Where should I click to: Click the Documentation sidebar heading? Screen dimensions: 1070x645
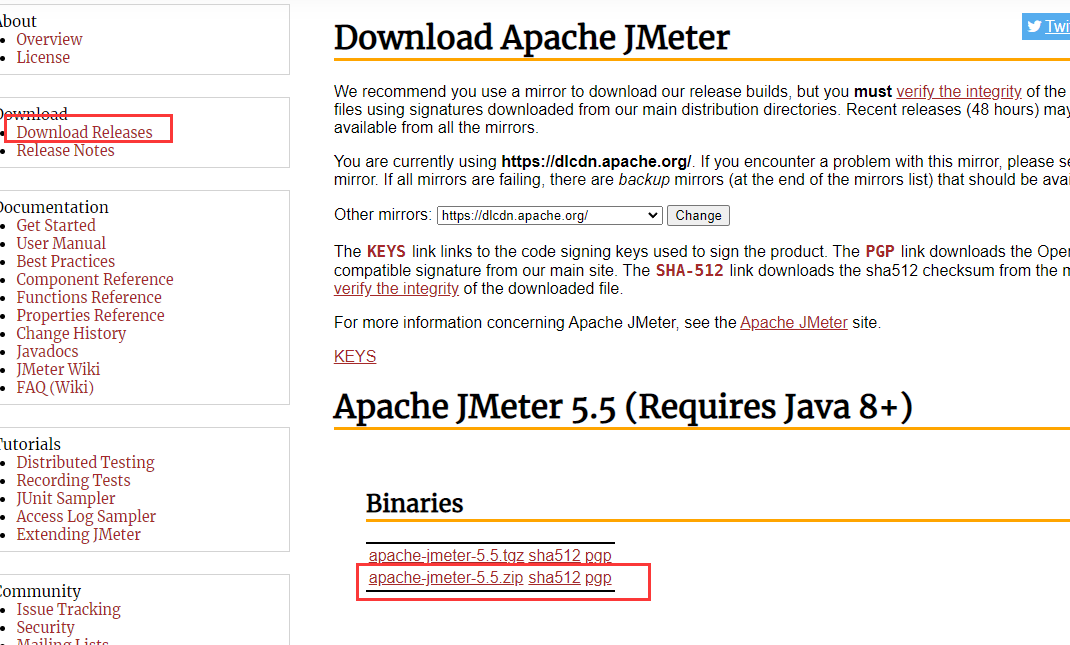pos(53,207)
